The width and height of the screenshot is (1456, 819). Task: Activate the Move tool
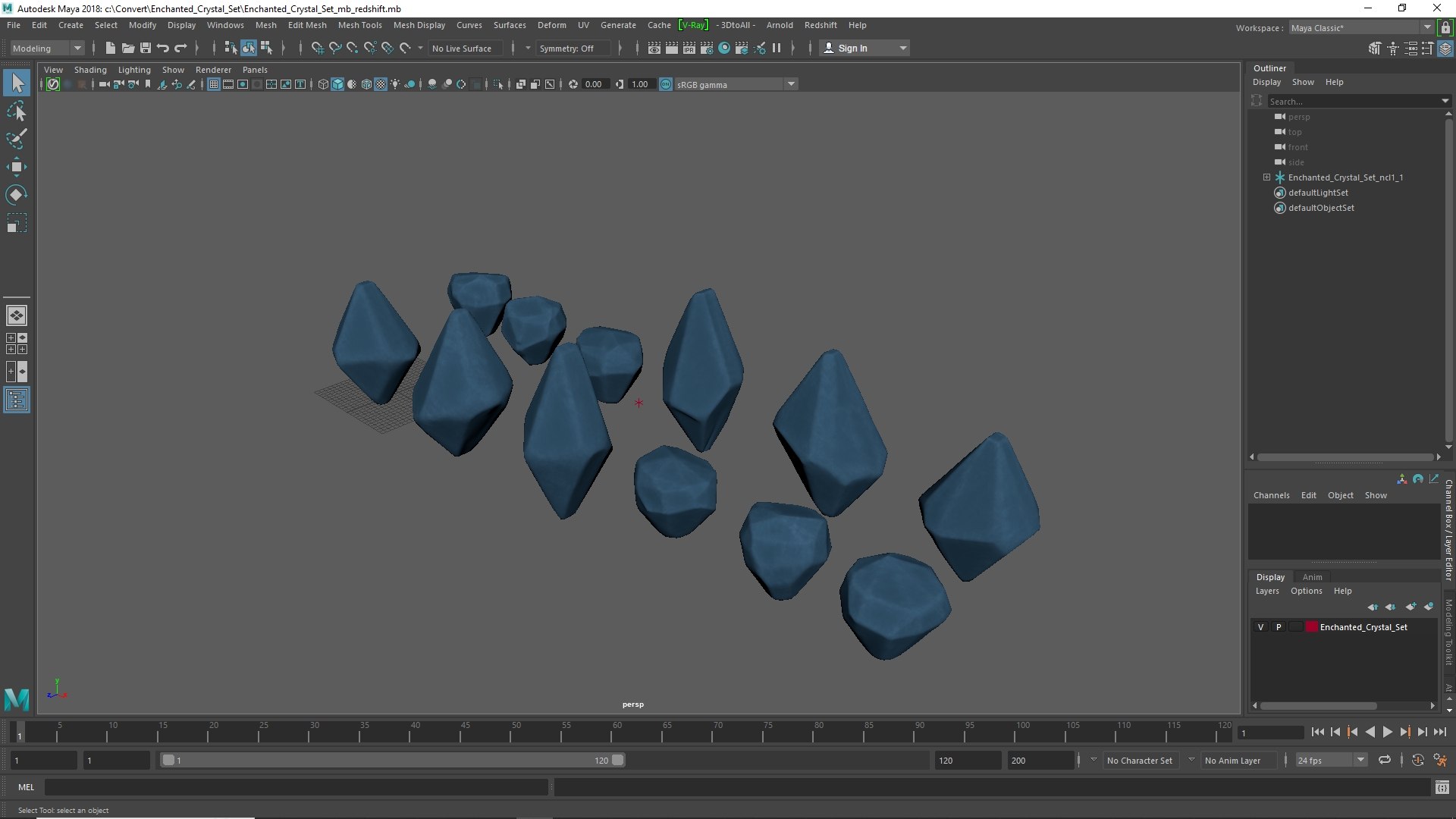(x=17, y=167)
